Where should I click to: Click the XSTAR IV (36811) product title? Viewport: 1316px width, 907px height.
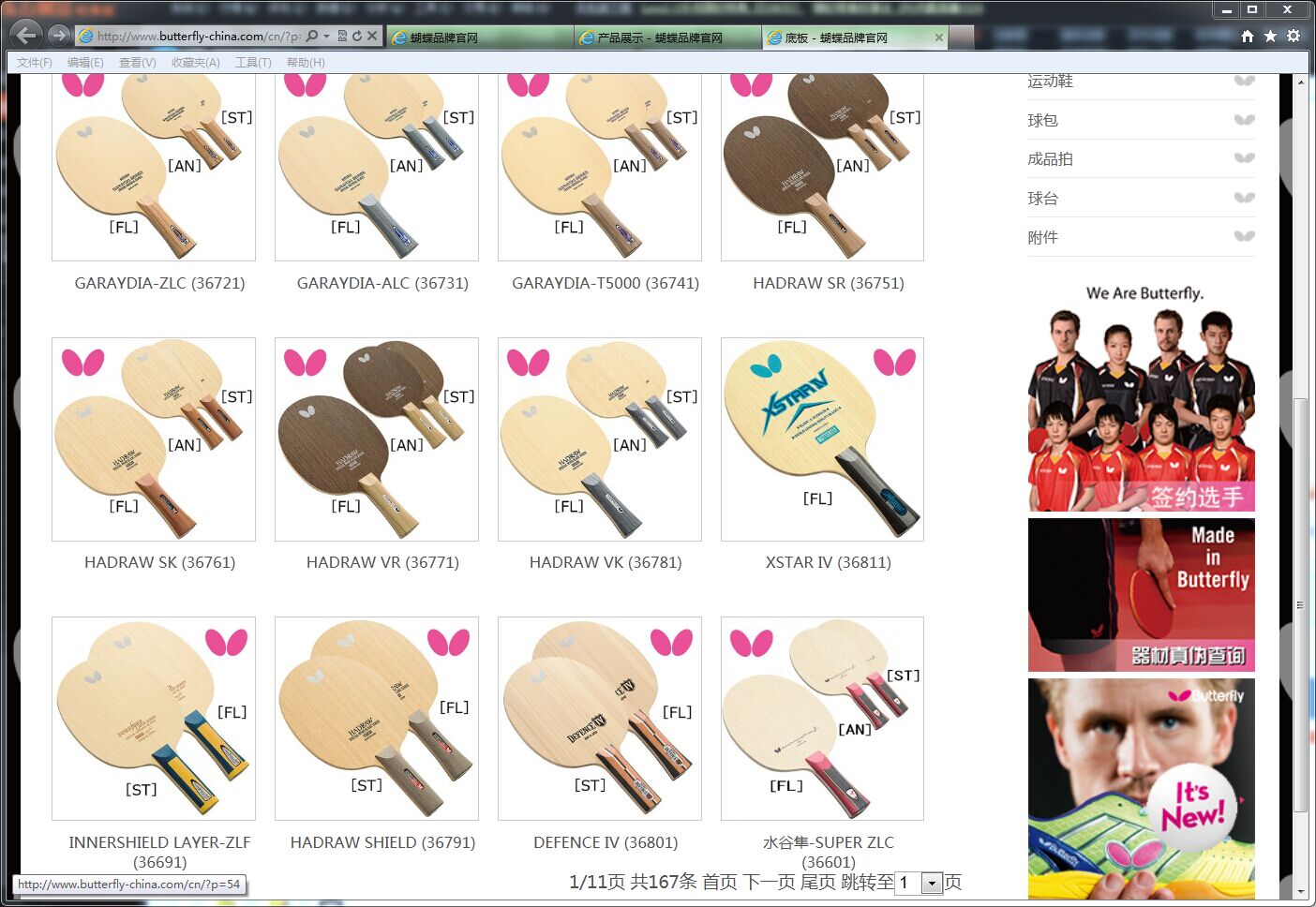click(x=829, y=562)
